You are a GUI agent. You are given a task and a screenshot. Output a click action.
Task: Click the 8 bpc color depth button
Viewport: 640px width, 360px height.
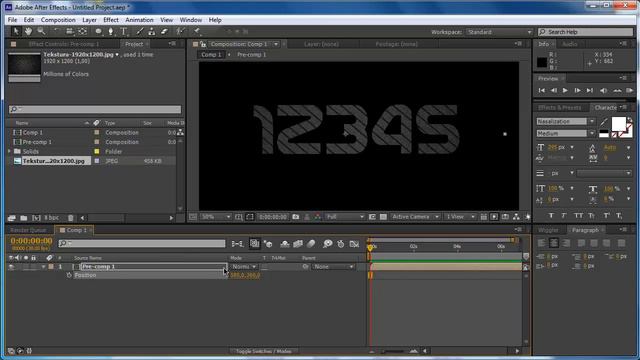[51, 218]
